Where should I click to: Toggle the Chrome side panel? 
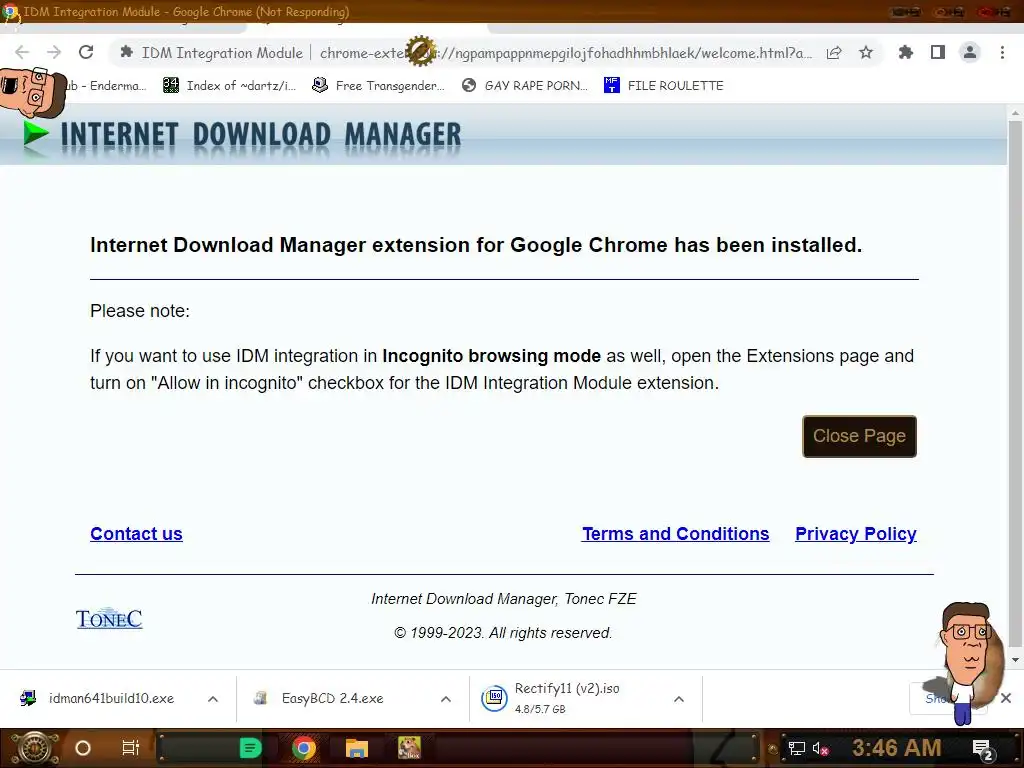coord(938,52)
